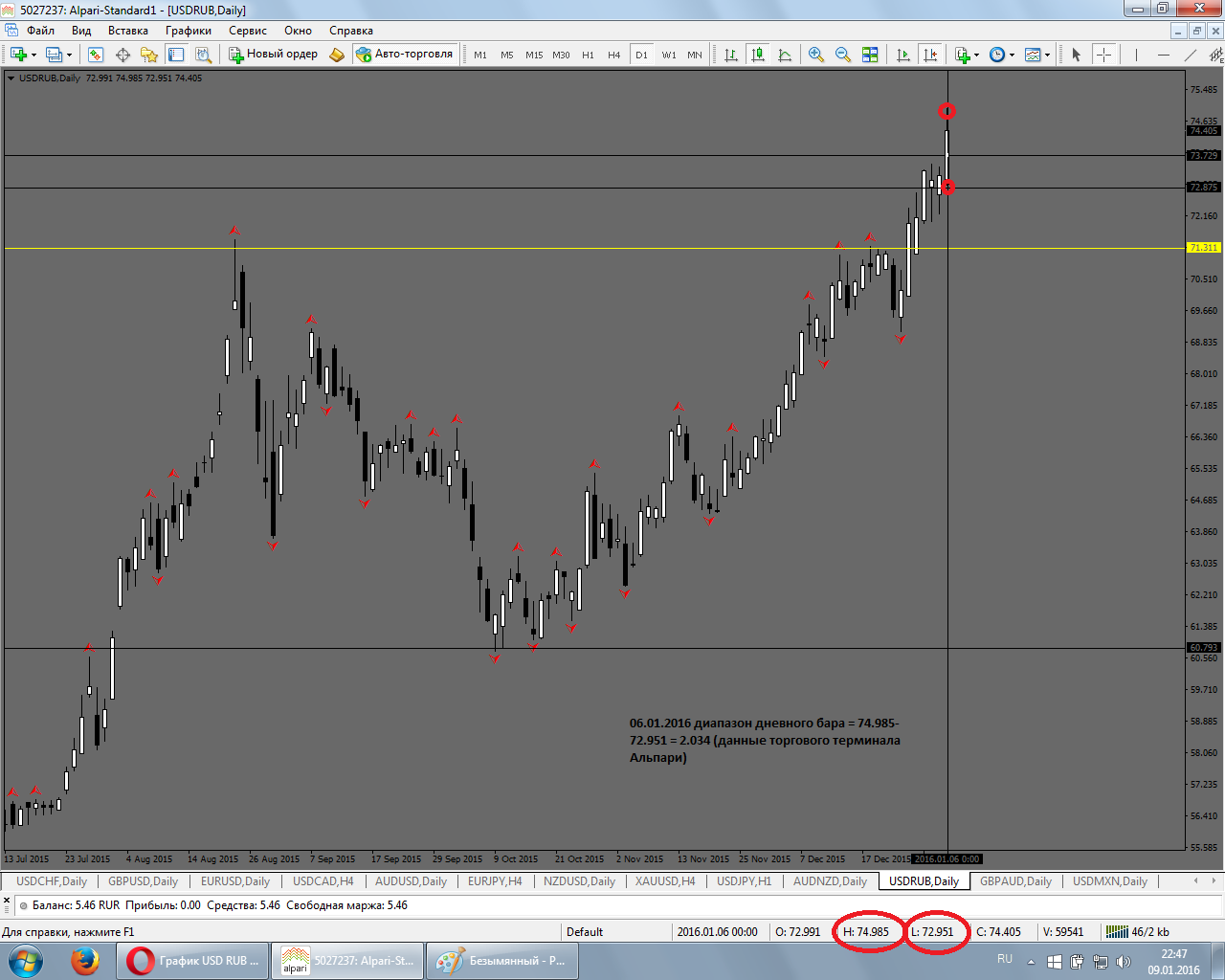Screen dimensions: 1225x980
Task: Open the Market Watch window icon
Action: (x=96, y=55)
